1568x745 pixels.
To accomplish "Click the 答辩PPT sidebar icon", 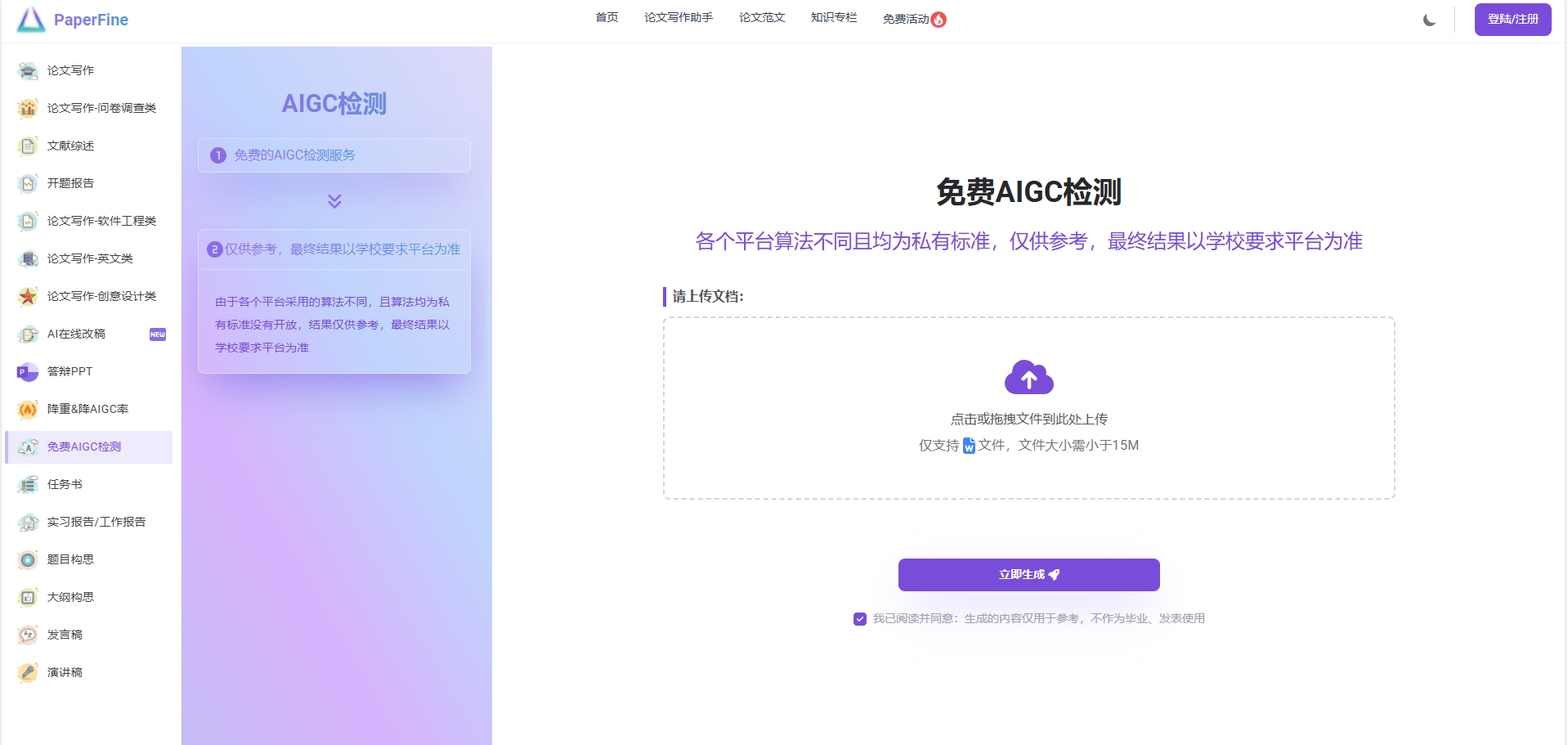I will (x=28, y=372).
